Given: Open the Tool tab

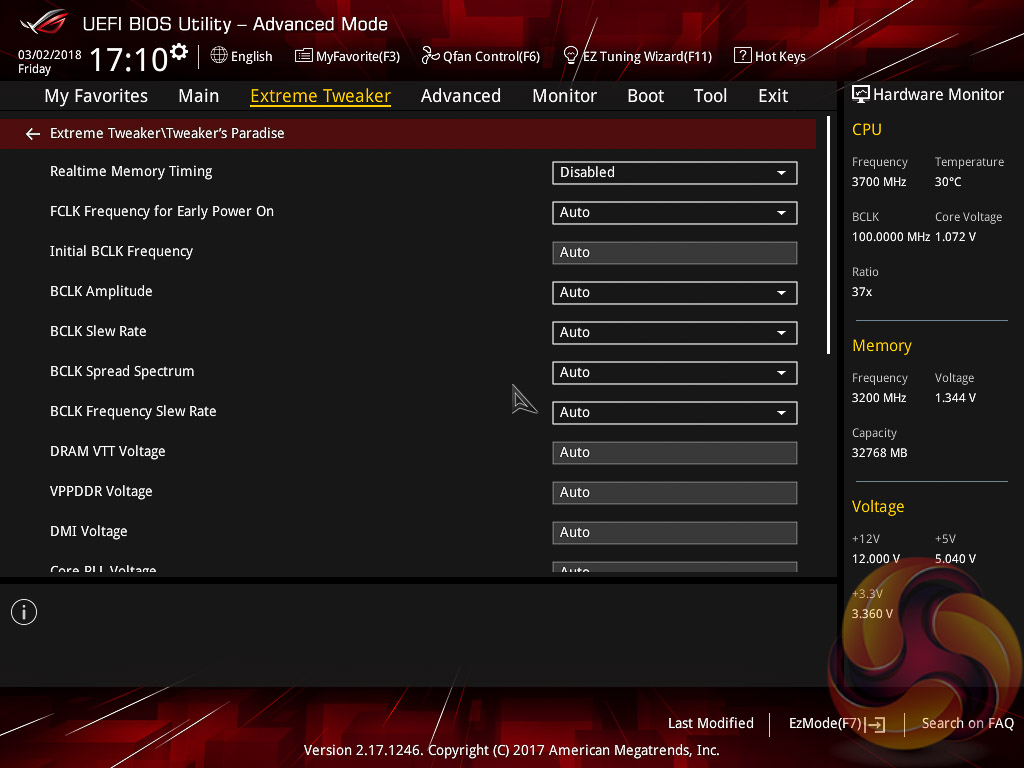Looking at the screenshot, I should [711, 96].
